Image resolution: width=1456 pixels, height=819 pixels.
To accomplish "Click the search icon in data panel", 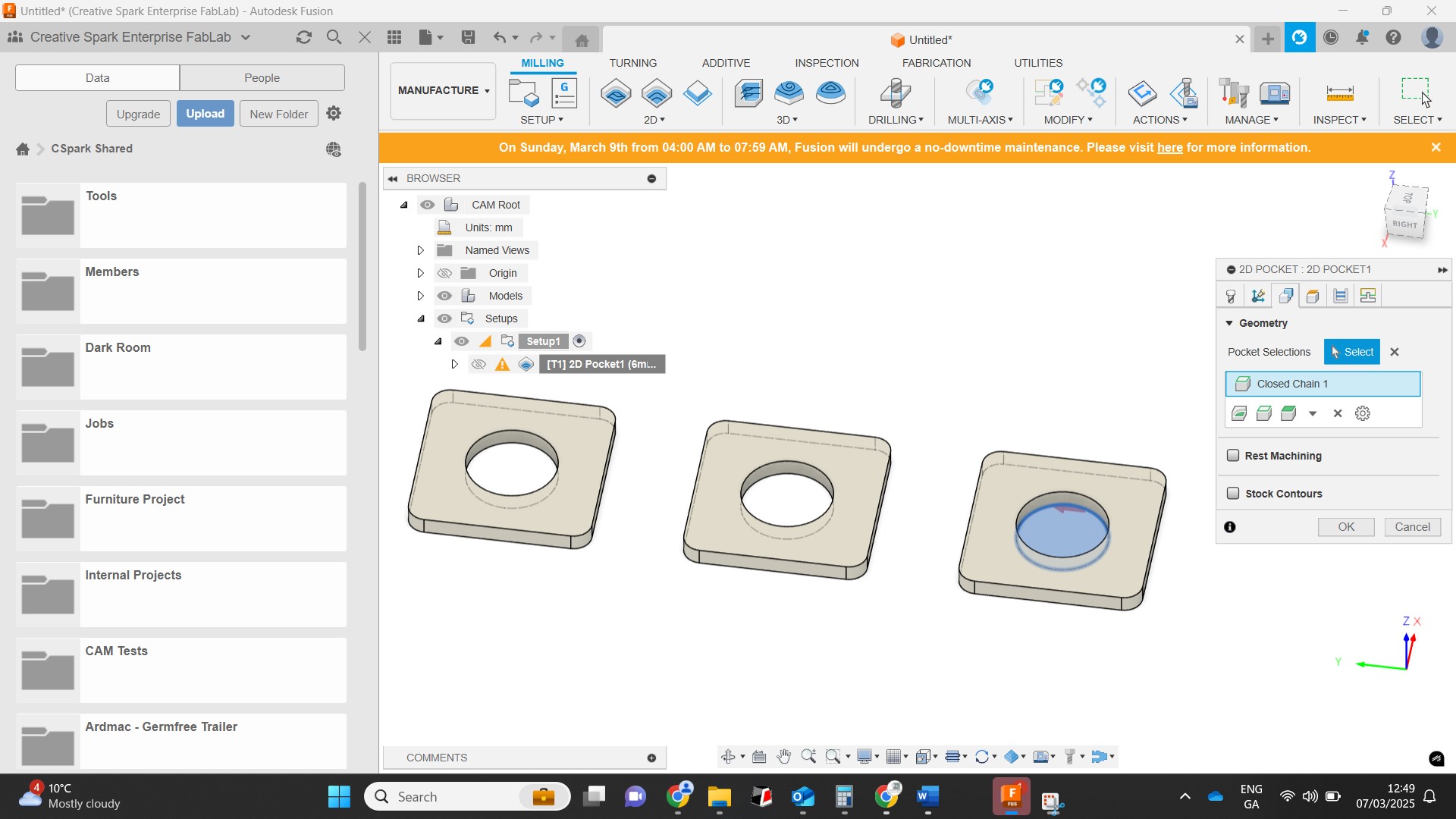I will coord(334,37).
